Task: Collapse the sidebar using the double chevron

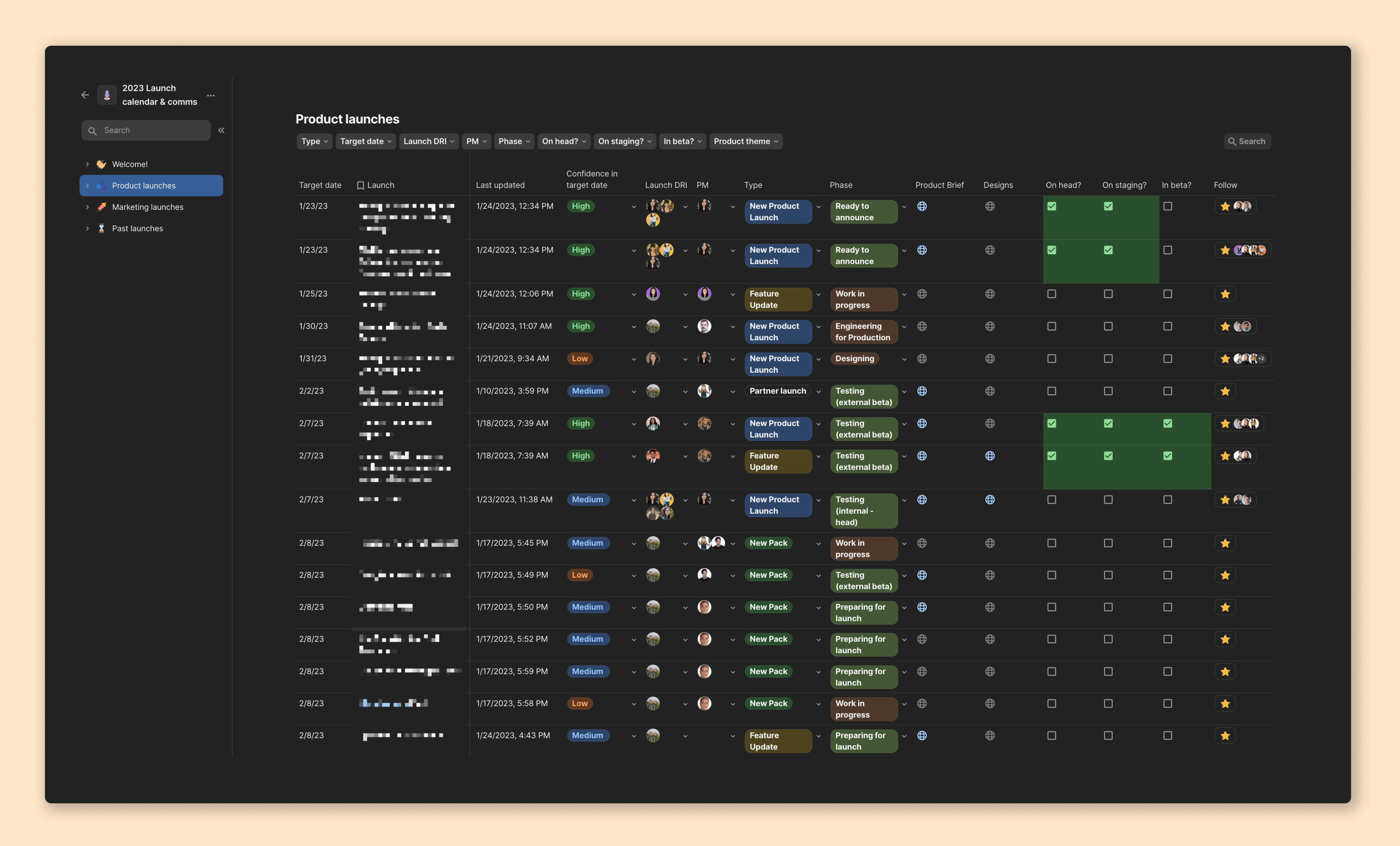Action: pyautogui.click(x=221, y=130)
